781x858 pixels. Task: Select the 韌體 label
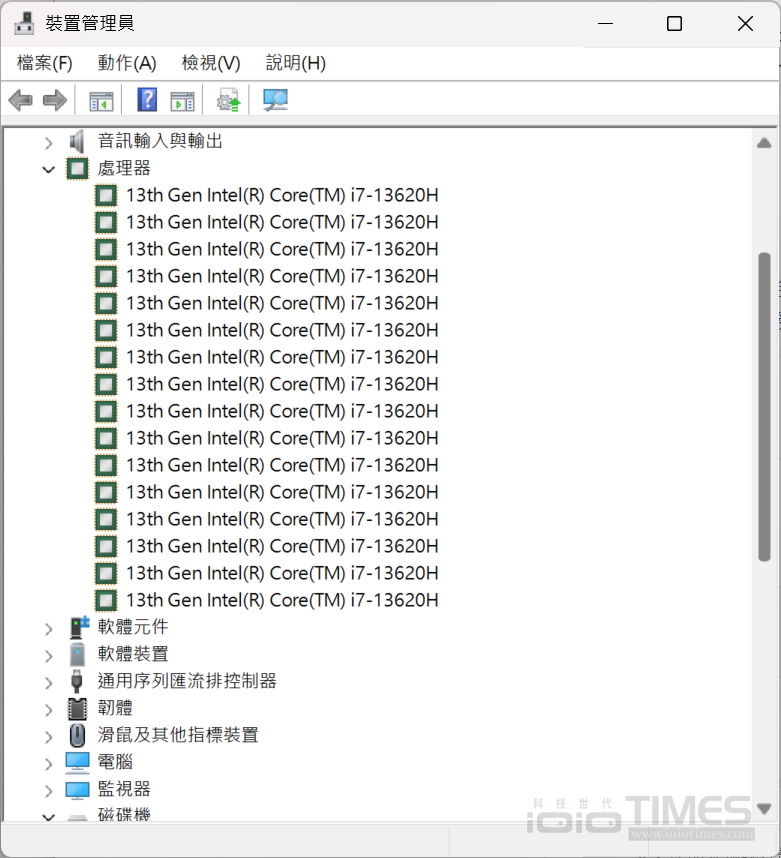115,708
